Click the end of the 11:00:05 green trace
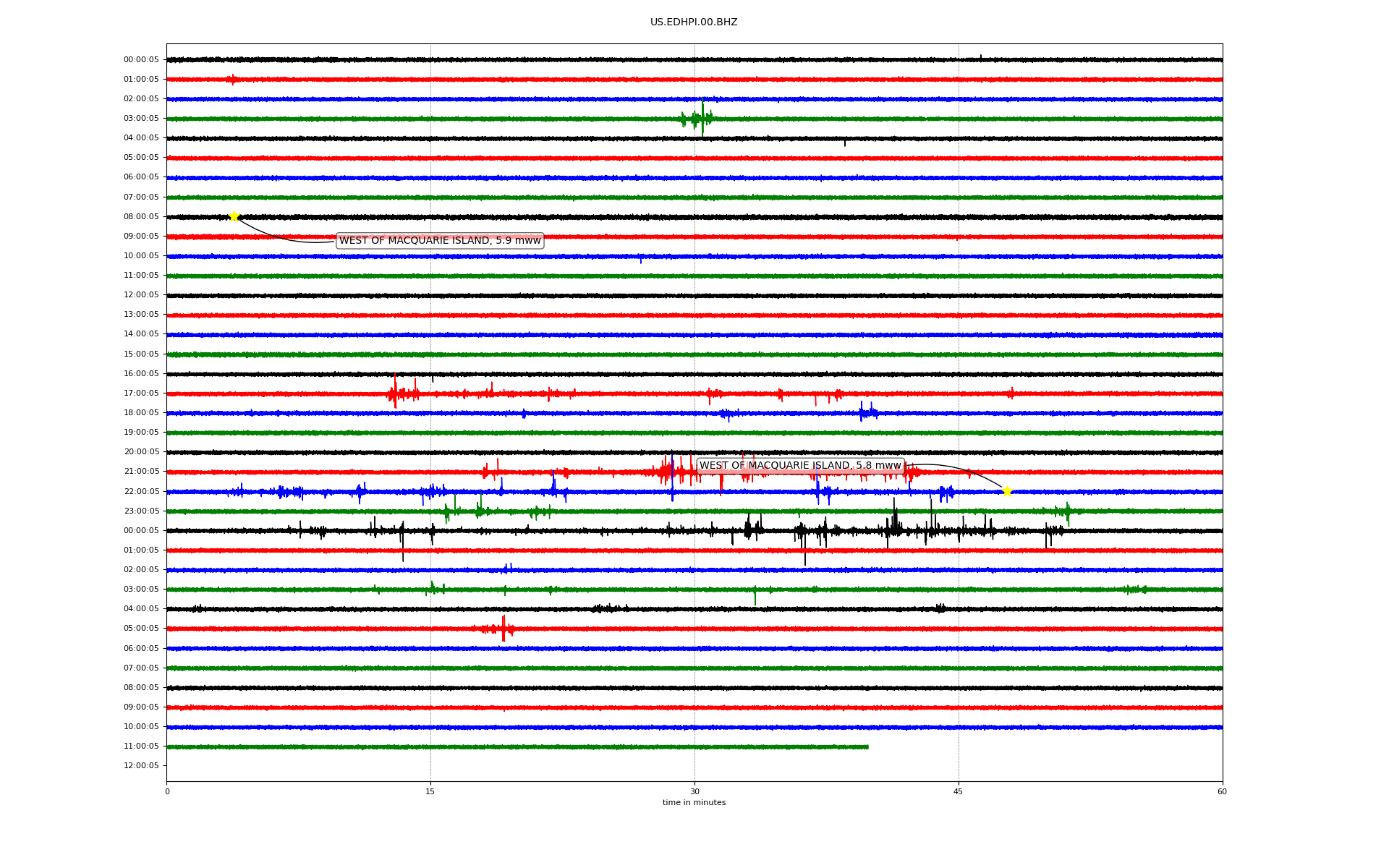This screenshot has height=868, width=1389. coord(867,746)
